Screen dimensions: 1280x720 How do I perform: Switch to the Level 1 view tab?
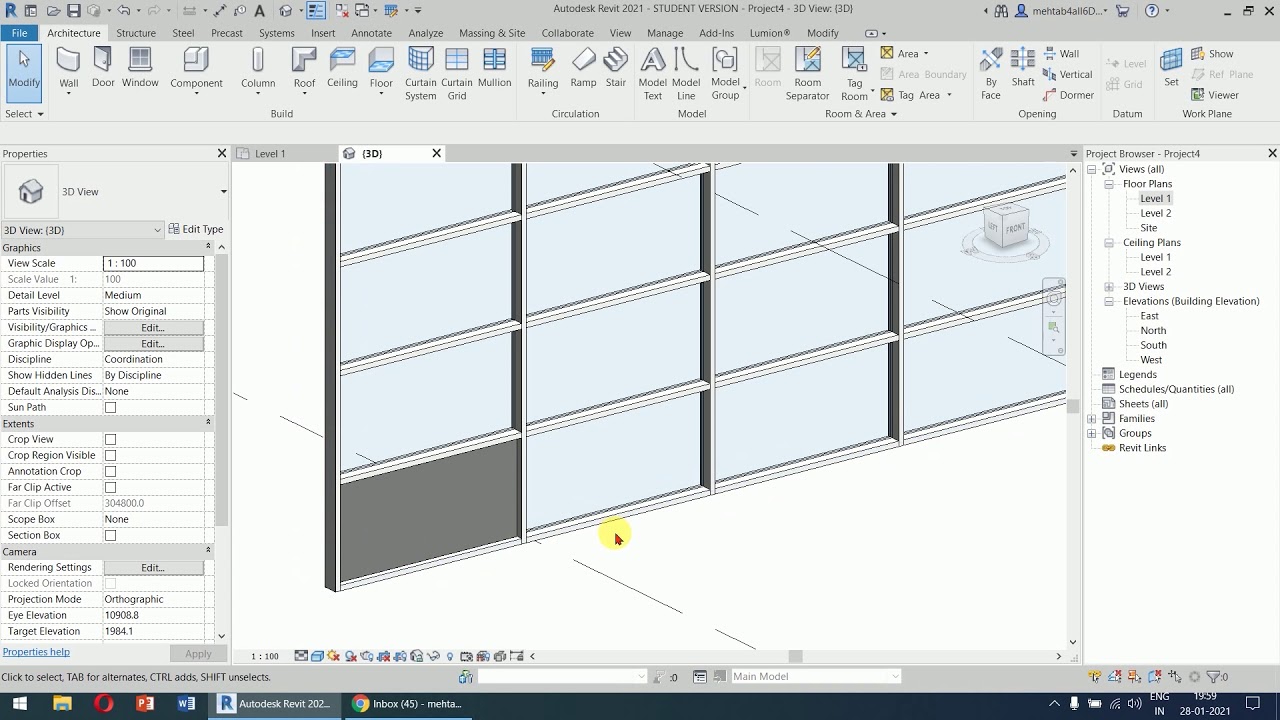coord(270,154)
